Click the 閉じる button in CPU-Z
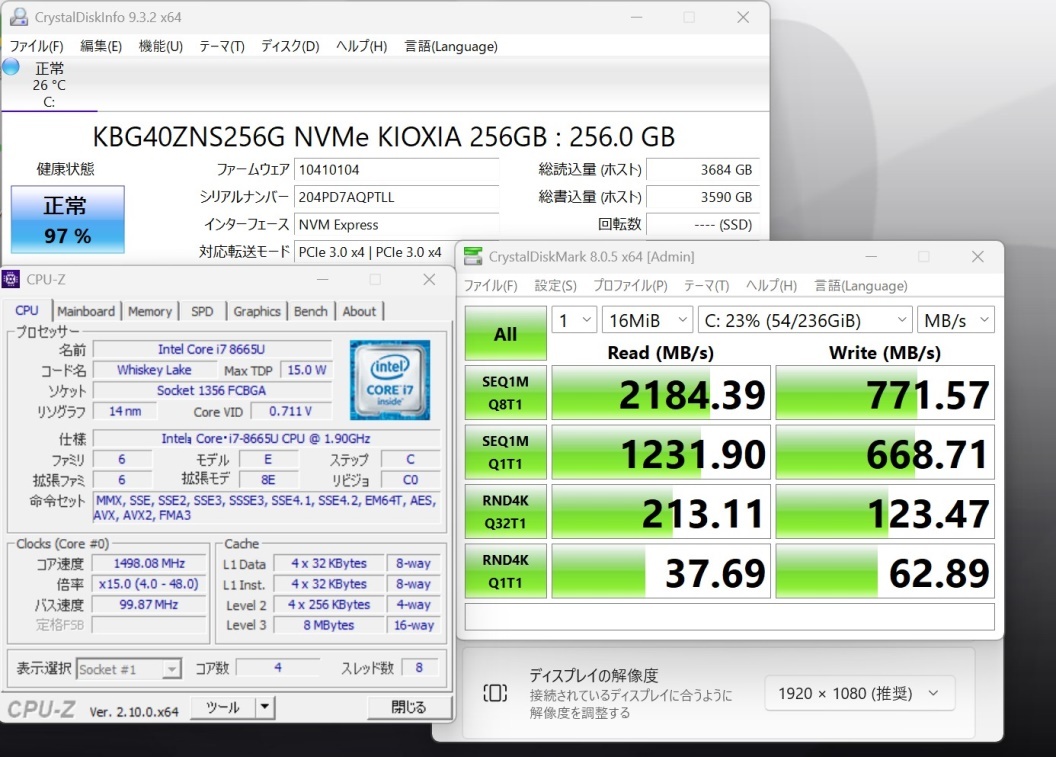 click(x=409, y=707)
